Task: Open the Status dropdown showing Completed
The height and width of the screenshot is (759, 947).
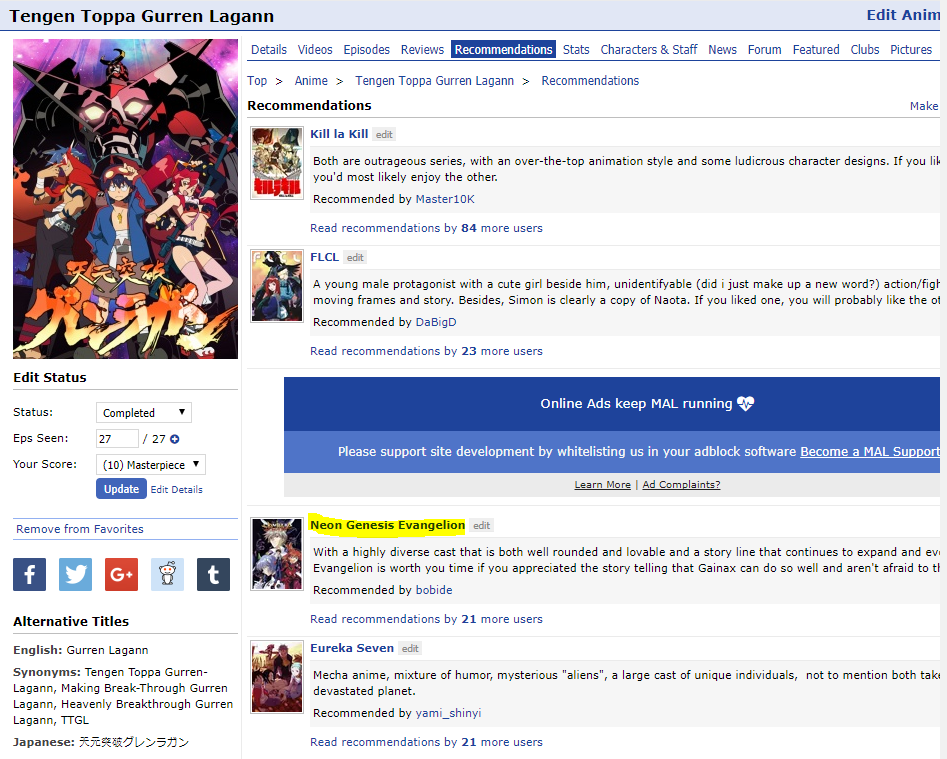Action: click(x=144, y=413)
